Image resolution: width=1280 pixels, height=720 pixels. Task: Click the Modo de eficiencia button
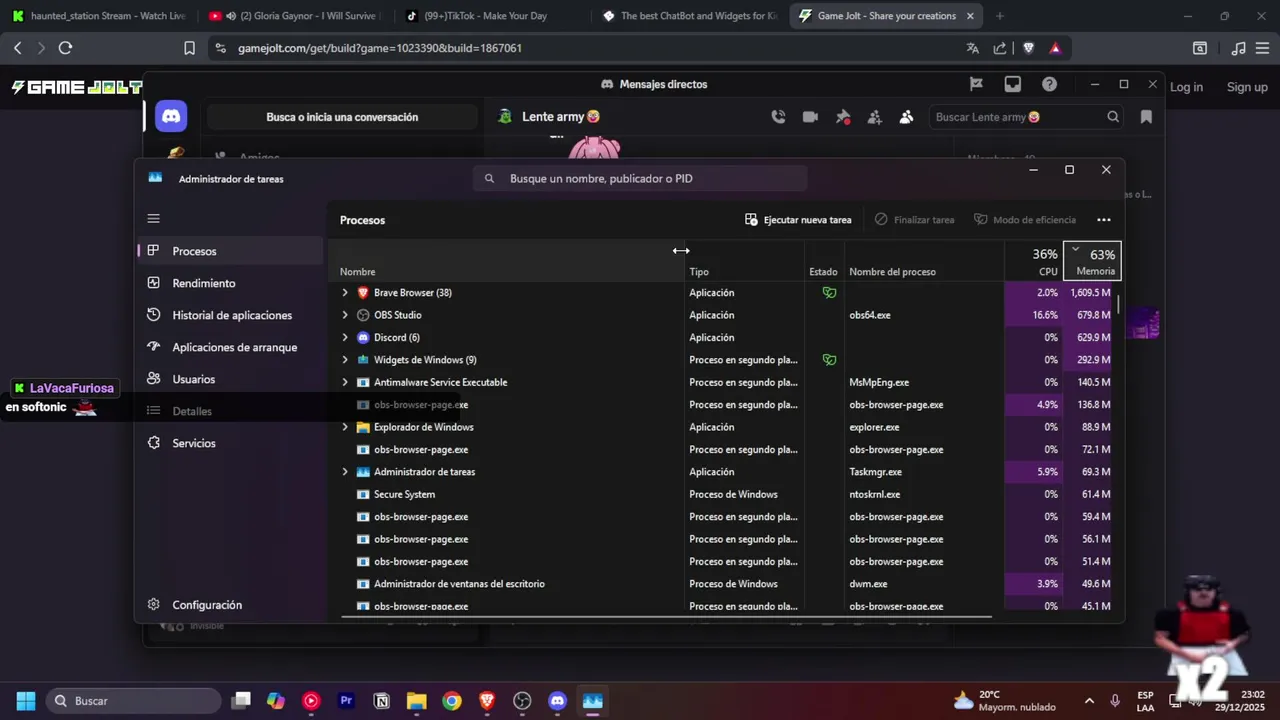(x=1025, y=220)
